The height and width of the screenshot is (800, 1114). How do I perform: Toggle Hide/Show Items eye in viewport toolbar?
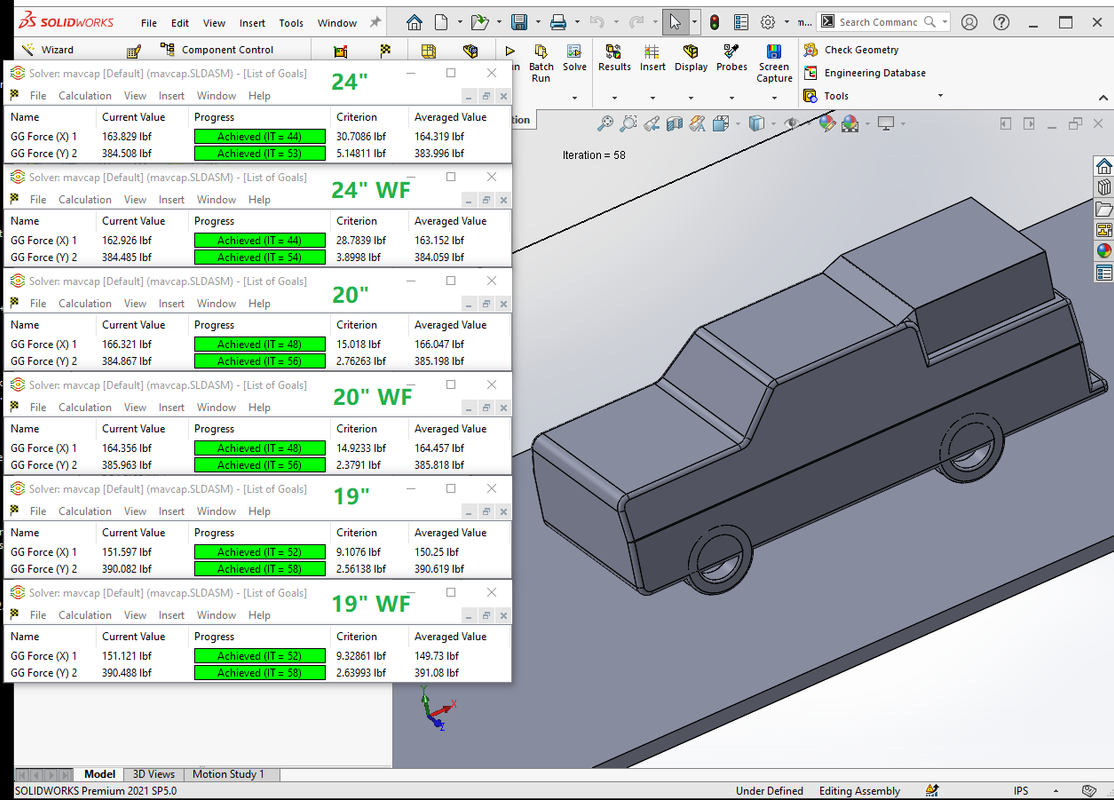[x=791, y=124]
